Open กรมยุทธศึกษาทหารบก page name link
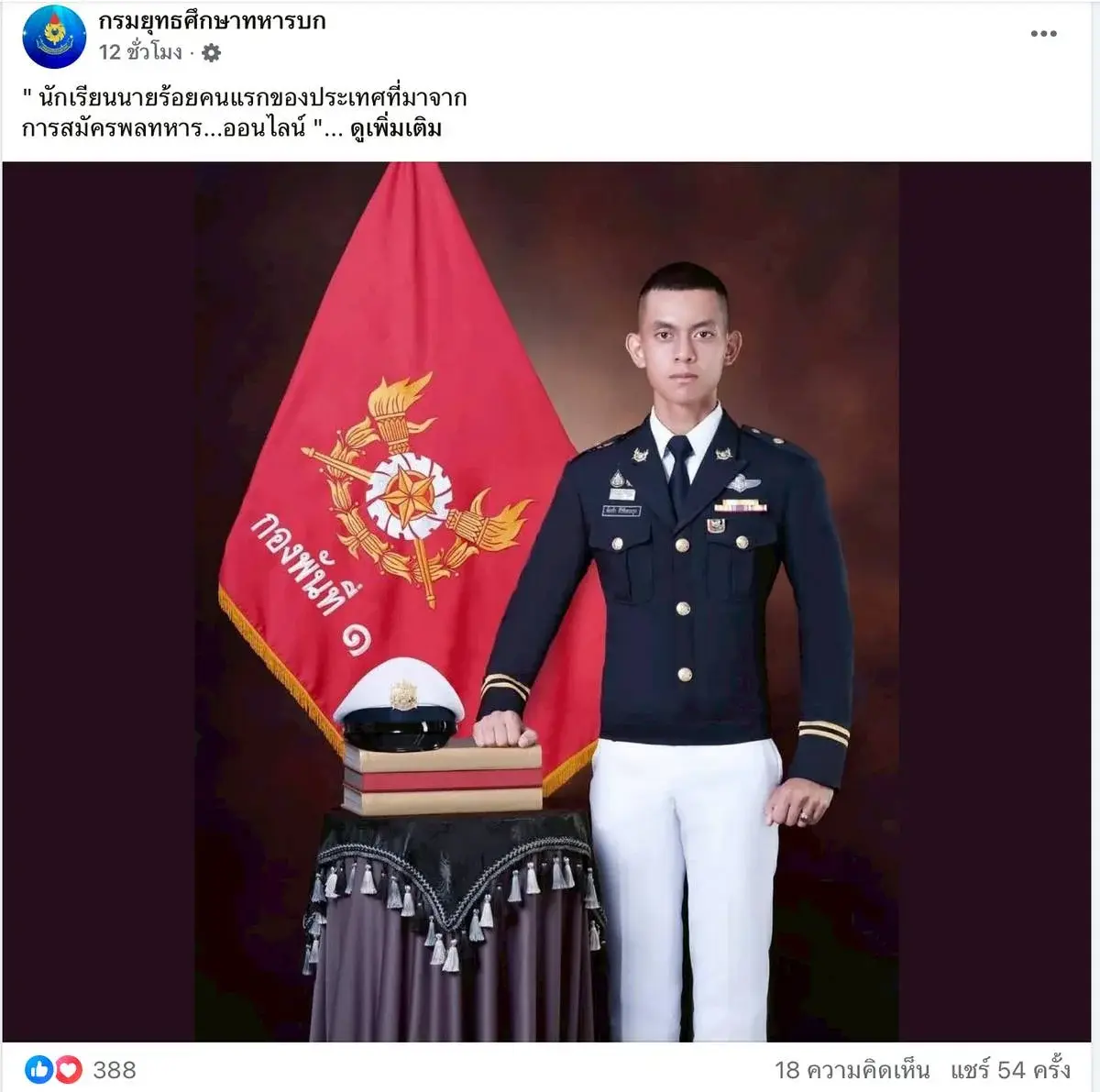 (212, 20)
